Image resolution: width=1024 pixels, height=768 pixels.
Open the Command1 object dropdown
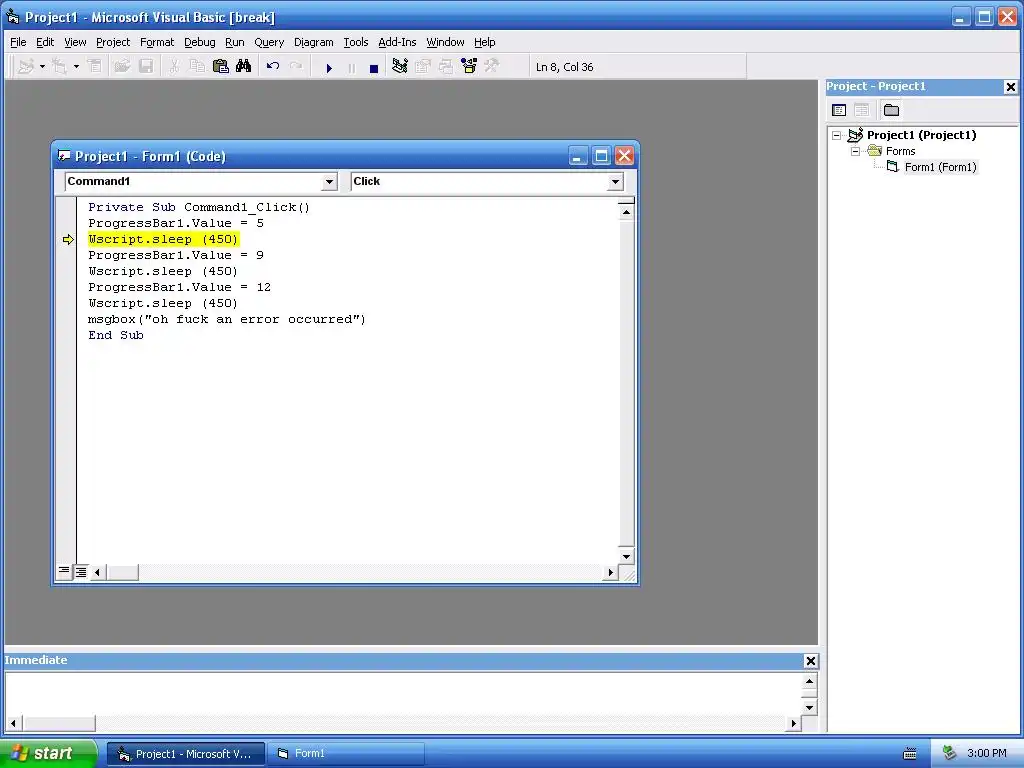[329, 182]
